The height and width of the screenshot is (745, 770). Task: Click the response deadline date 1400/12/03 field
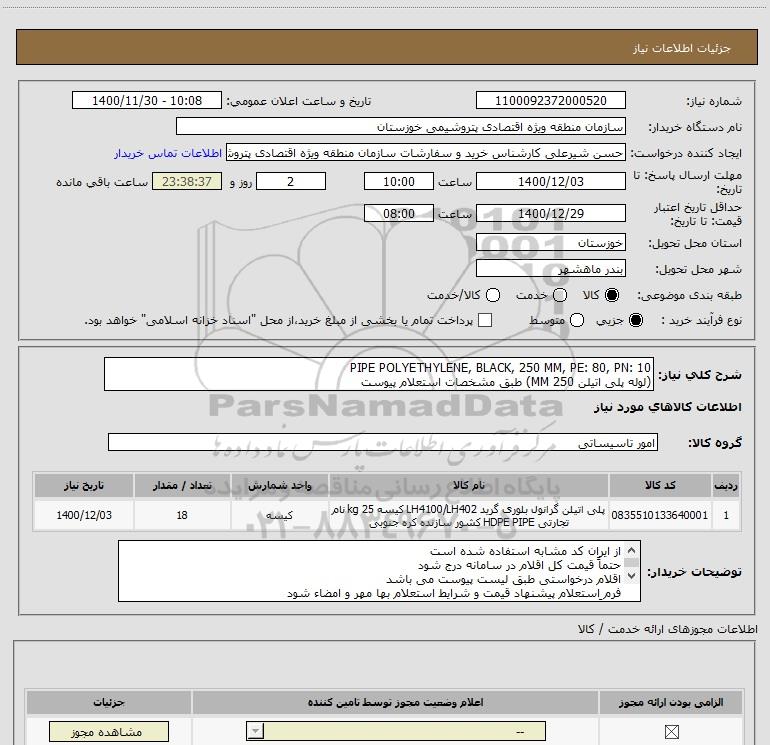point(550,181)
